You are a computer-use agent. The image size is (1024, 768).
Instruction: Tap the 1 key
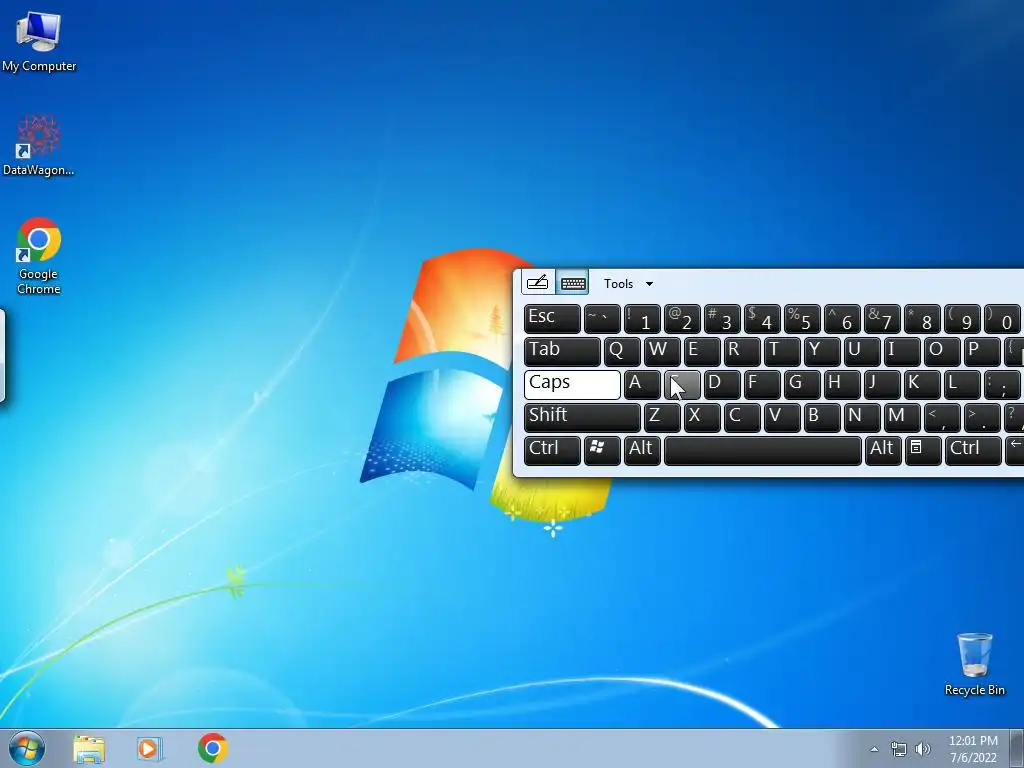coord(642,319)
